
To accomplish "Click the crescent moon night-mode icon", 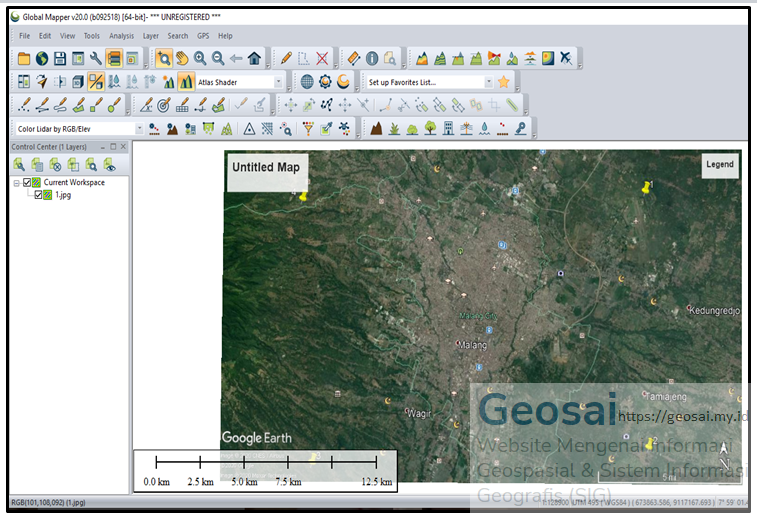I will 343,82.
